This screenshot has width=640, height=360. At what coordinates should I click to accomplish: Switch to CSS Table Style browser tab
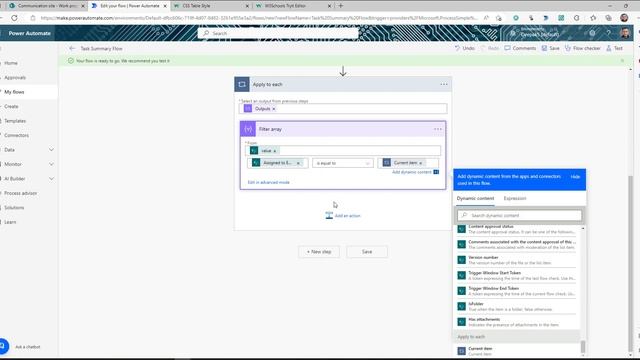coord(211,6)
